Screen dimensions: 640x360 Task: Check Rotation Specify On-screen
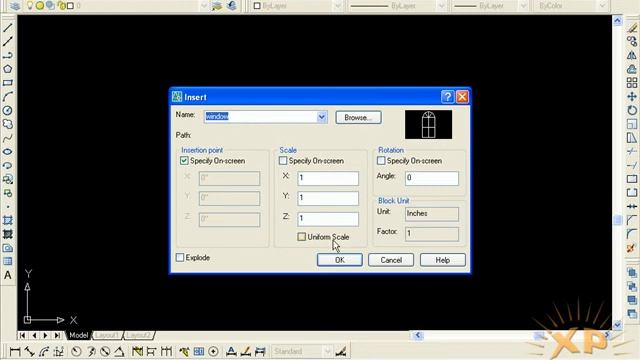point(381,161)
